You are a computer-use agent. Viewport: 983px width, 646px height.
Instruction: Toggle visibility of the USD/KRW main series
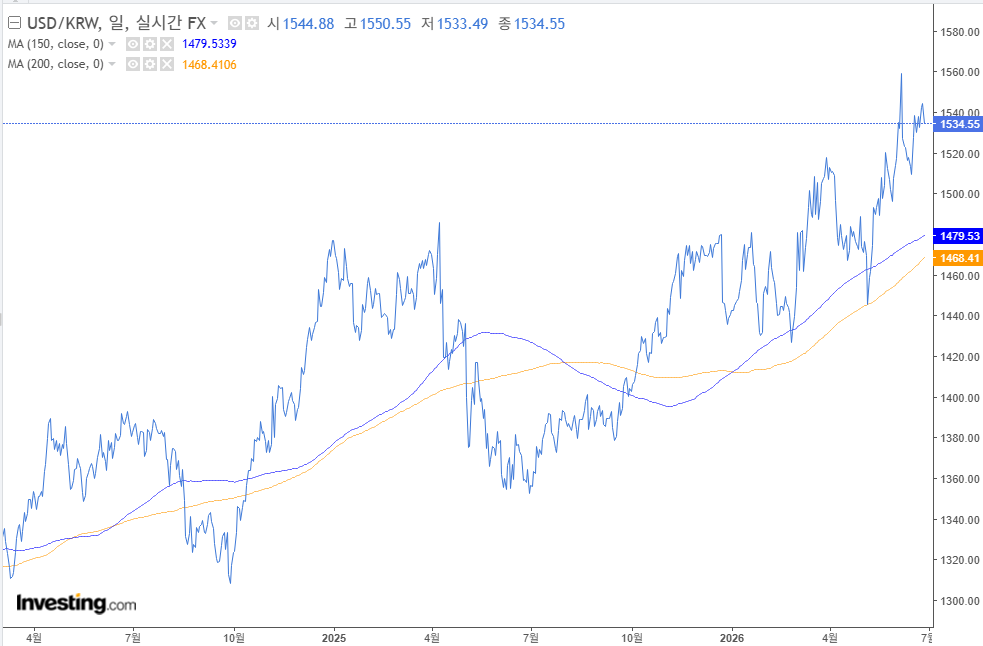pyautogui.click(x=234, y=24)
